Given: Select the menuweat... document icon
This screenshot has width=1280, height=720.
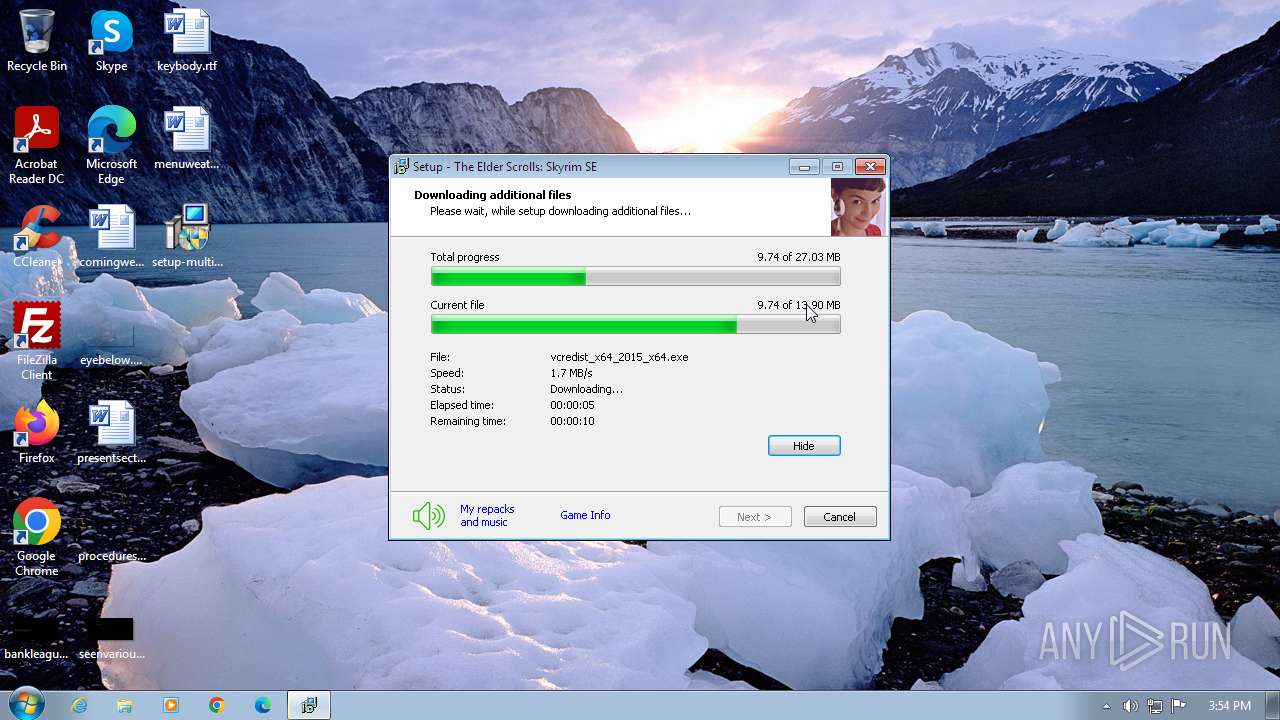Looking at the screenshot, I should point(187,140).
